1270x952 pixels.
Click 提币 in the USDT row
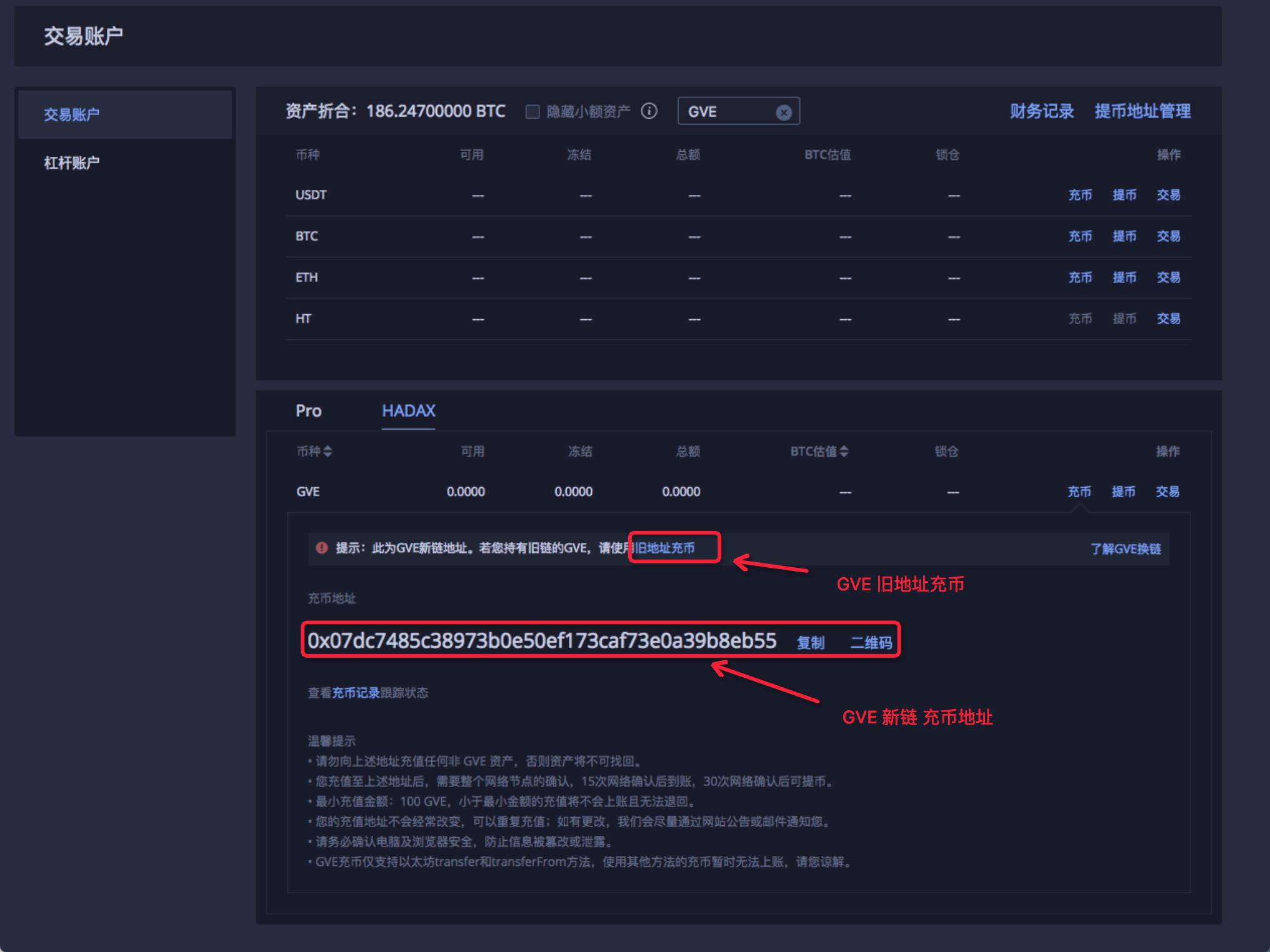(x=1124, y=195)
